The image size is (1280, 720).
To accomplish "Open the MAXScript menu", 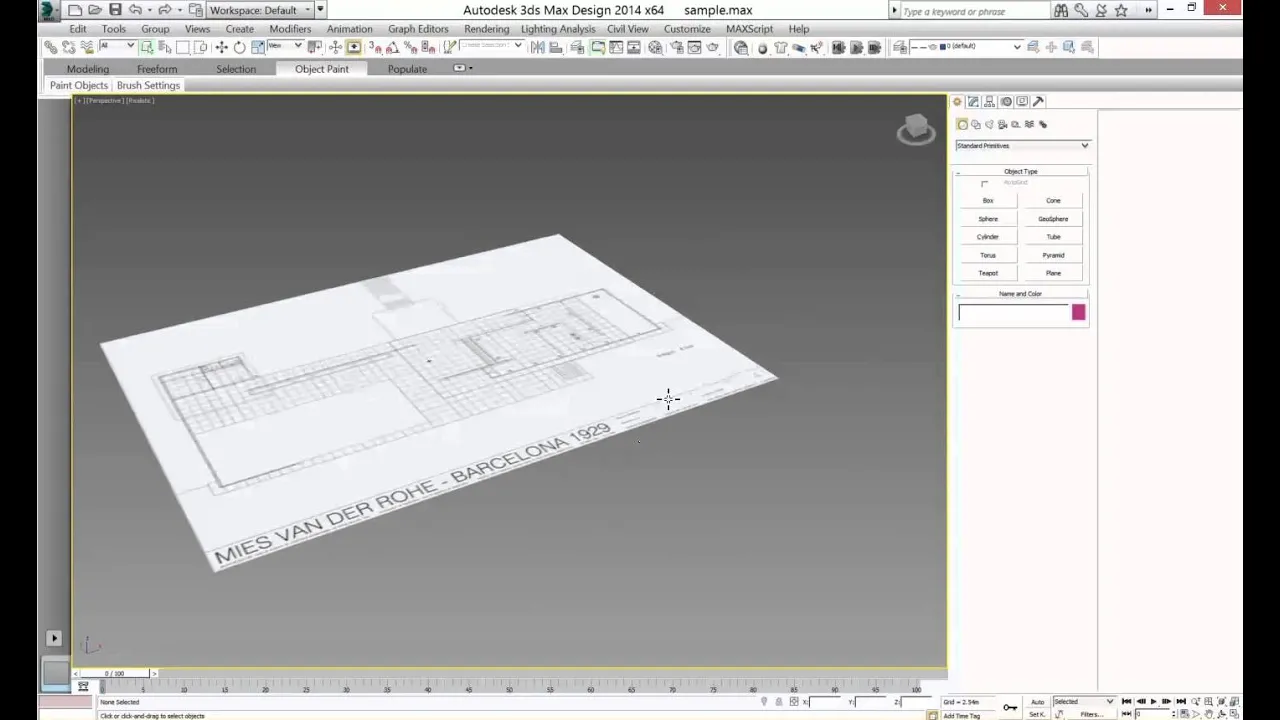I will click(749, 29).
